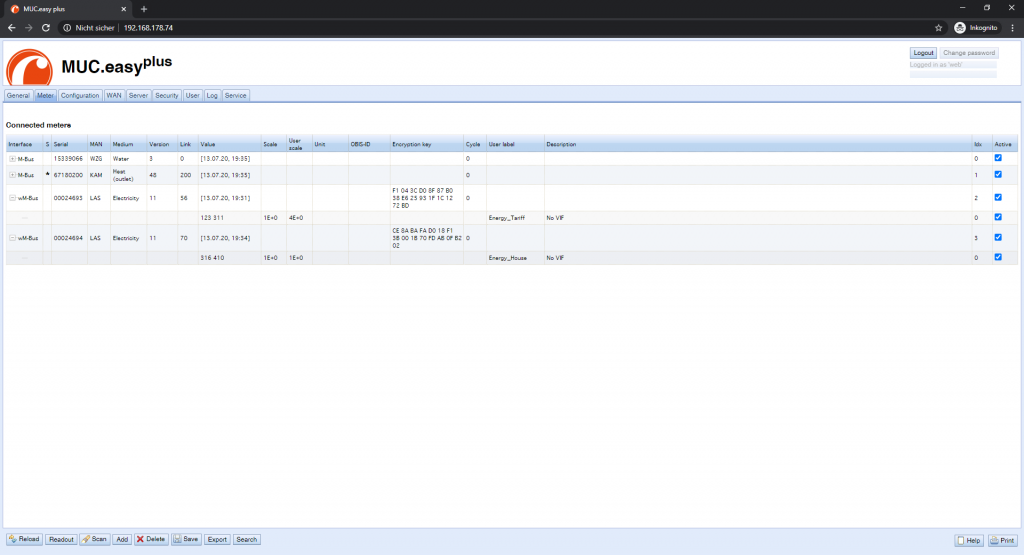Viewport: 1024px width, 555px height.
Task: Collapse the wM-Bus meter 00024693 row
Action: point(12,198)
